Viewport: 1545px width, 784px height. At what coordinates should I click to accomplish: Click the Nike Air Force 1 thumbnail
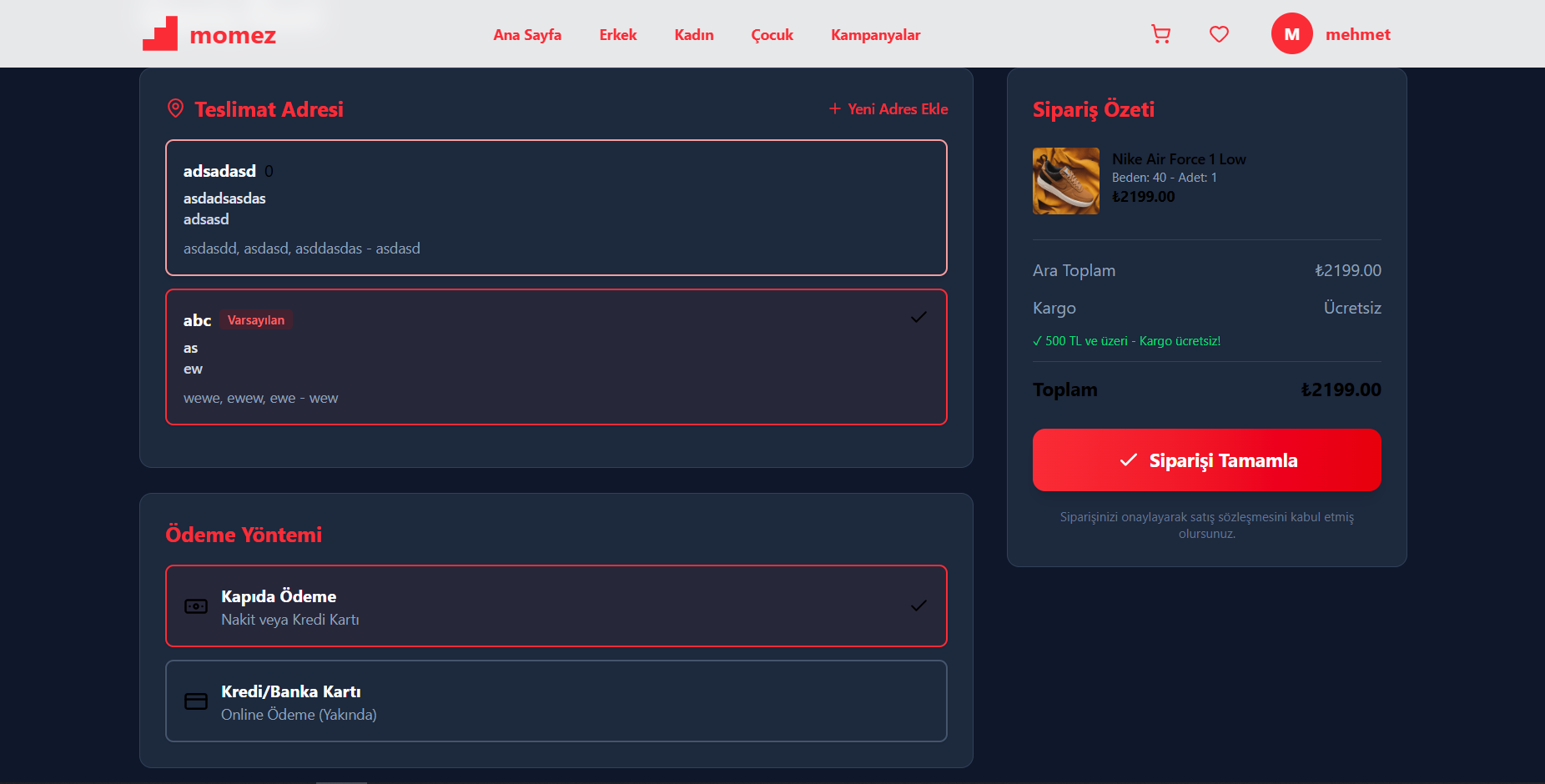pos(1065,181)
